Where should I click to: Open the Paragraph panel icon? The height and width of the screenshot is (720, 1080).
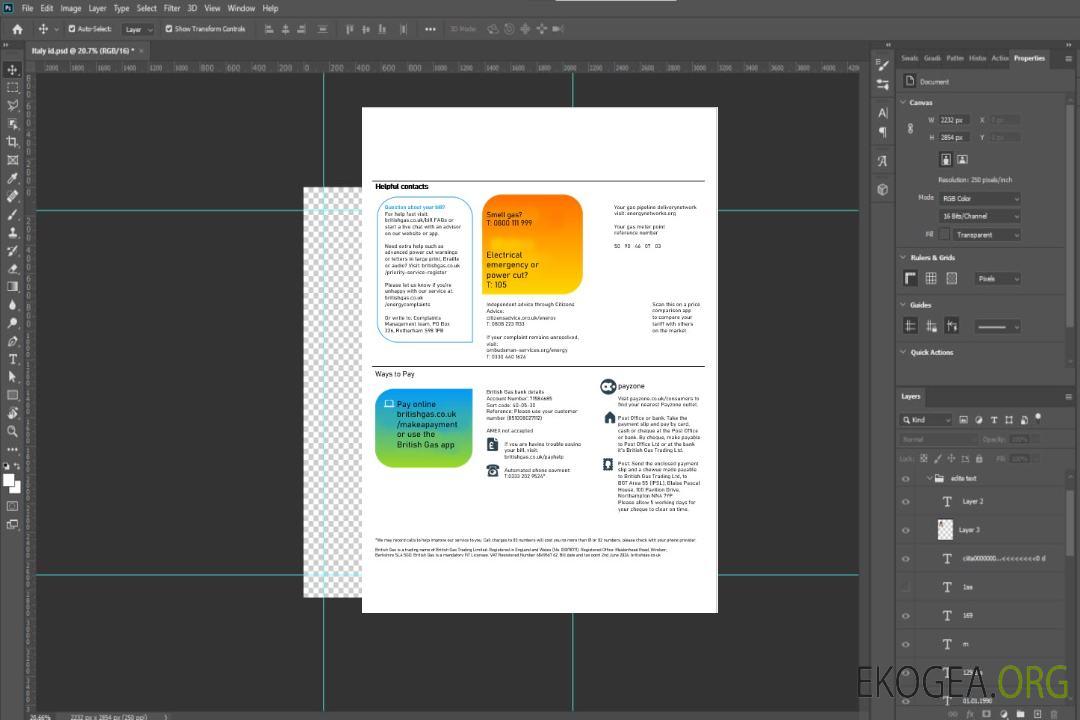883,132
